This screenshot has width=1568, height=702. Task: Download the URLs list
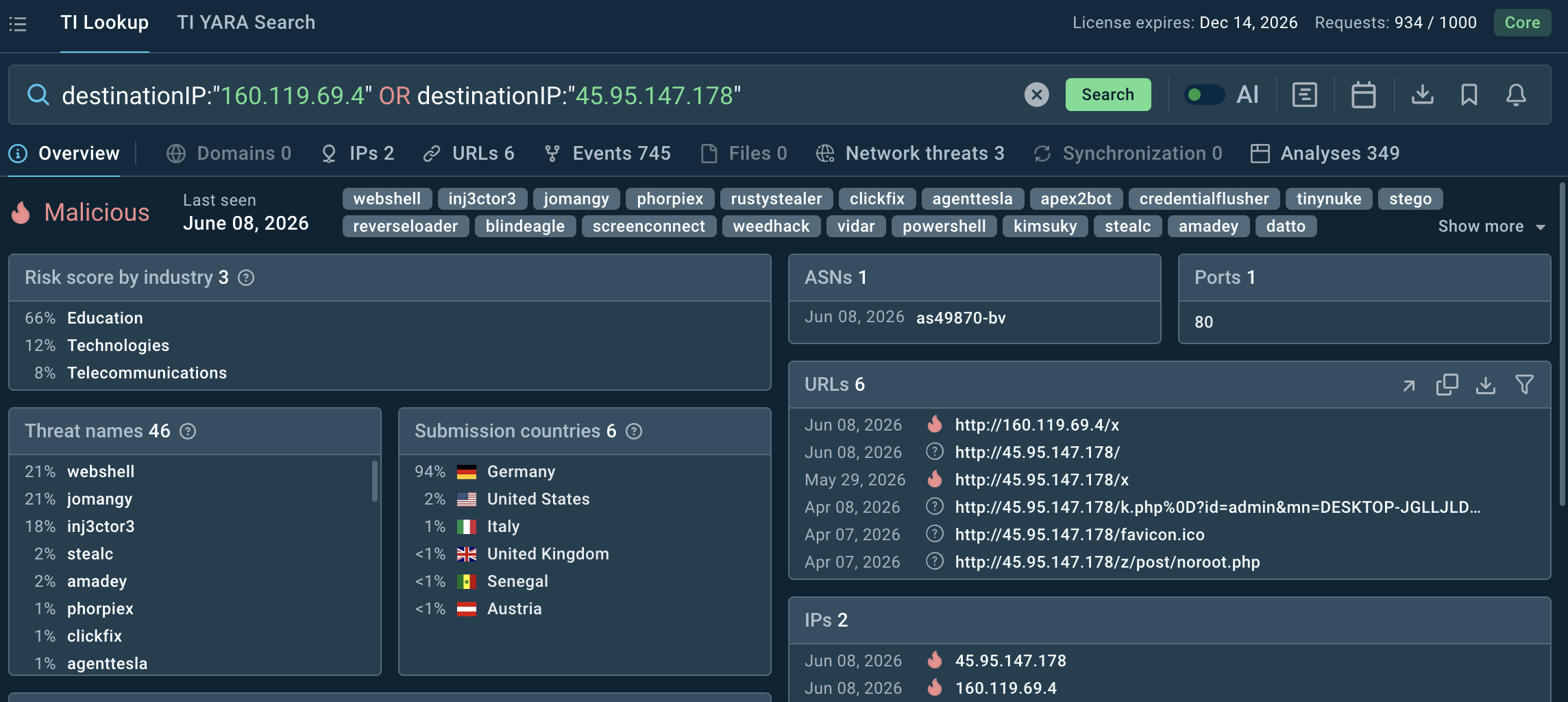pos(1486,385)
